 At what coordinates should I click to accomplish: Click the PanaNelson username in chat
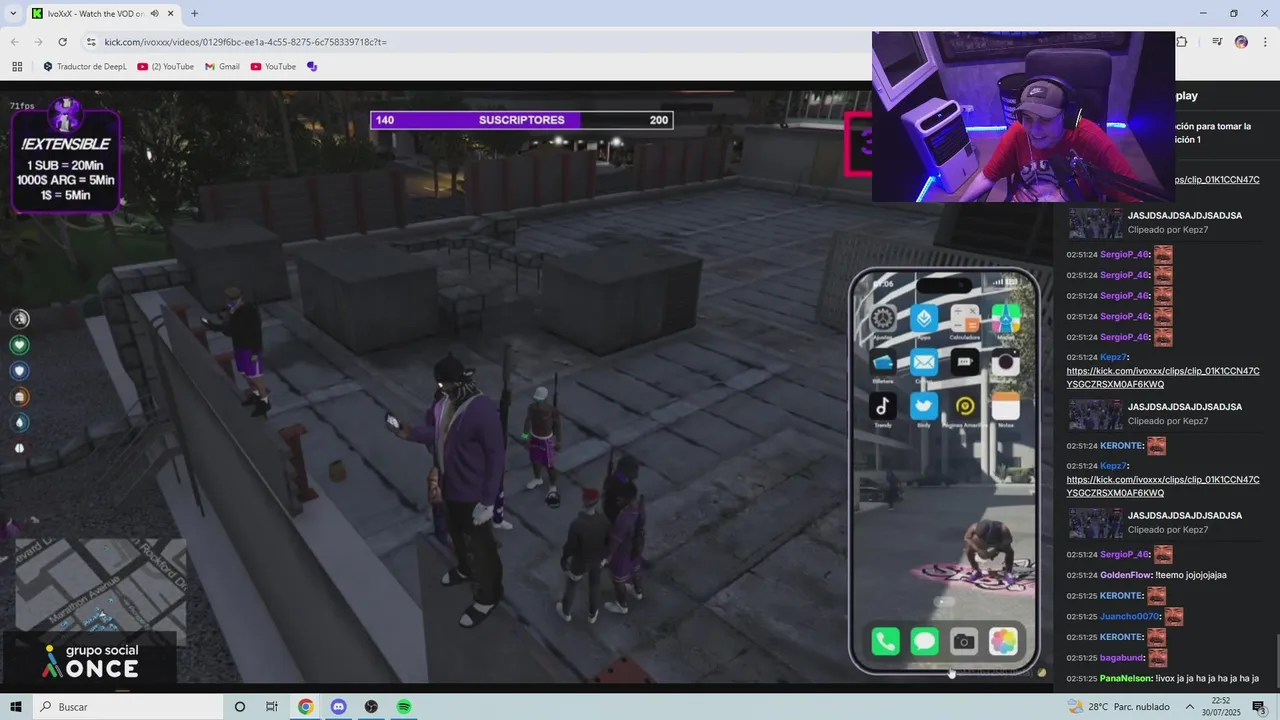coord(1125,679)
